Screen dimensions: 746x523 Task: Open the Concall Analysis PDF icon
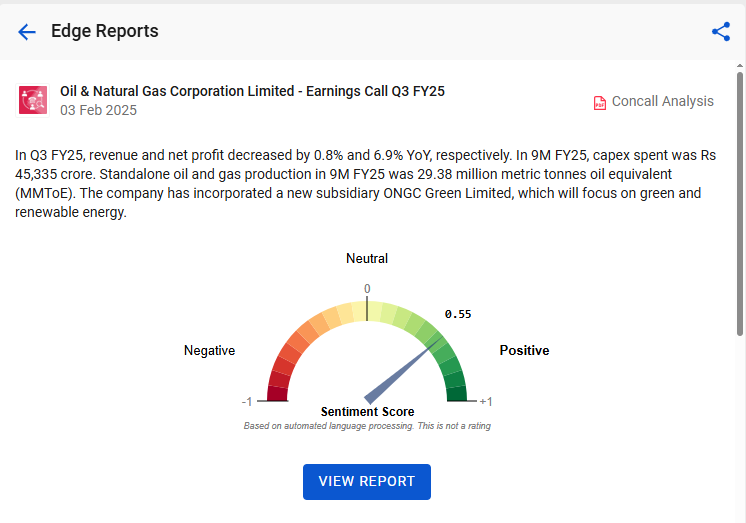tap(599, 102)
